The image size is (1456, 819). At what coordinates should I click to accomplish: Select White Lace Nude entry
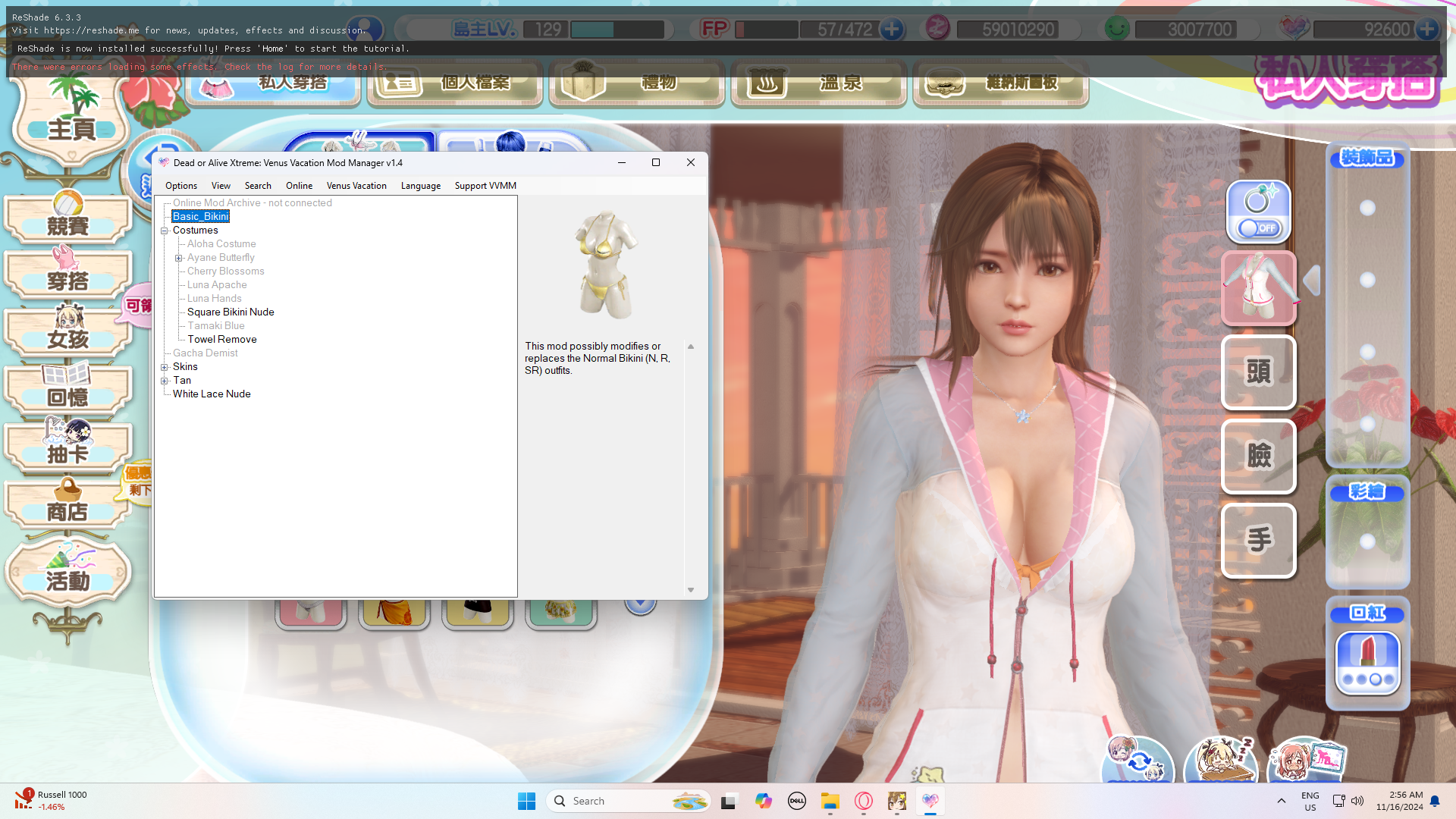pyautogui.click(x=212, y=394)
